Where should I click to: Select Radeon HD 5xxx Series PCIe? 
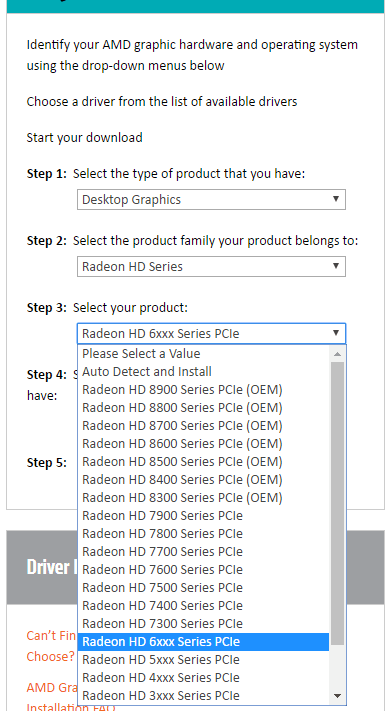tap(204, 659)
